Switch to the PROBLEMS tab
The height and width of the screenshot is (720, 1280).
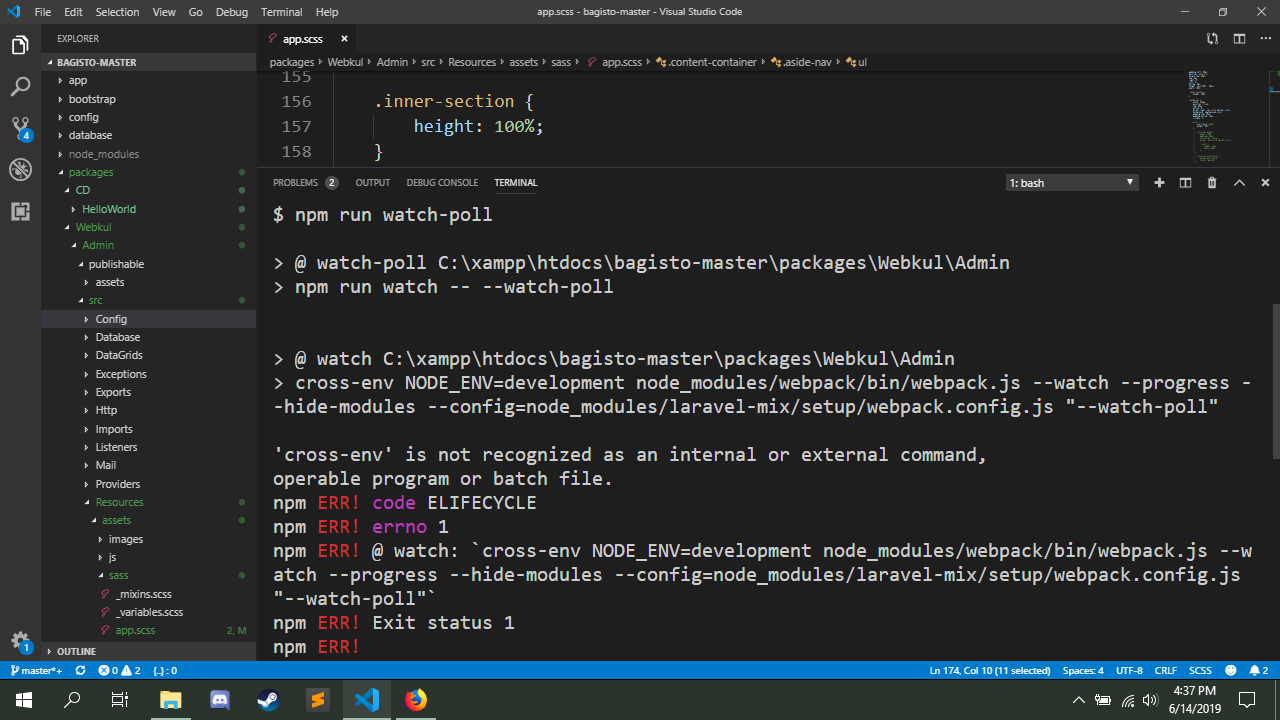coord(305,183)
